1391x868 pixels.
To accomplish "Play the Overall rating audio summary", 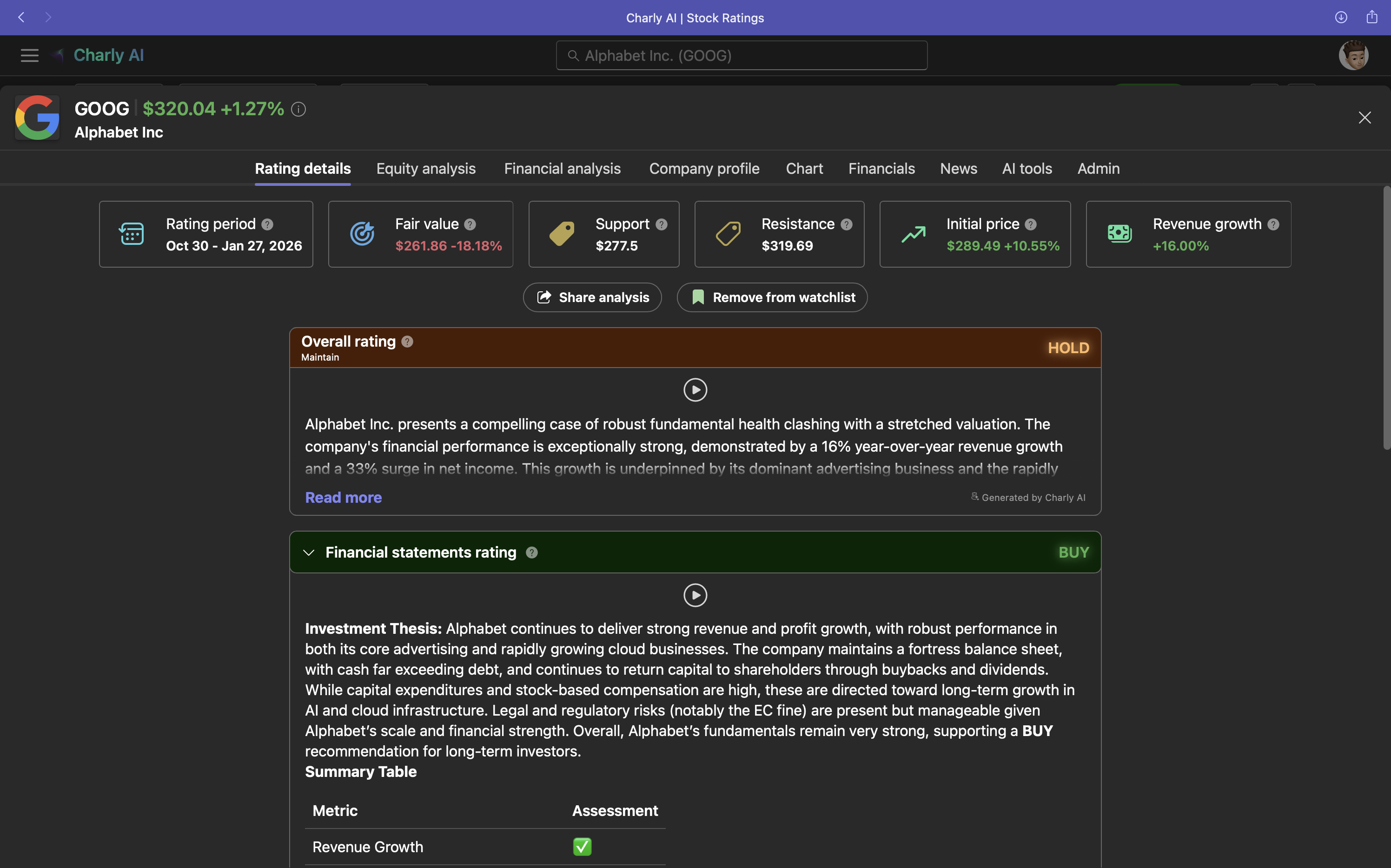I will (695, 390).
